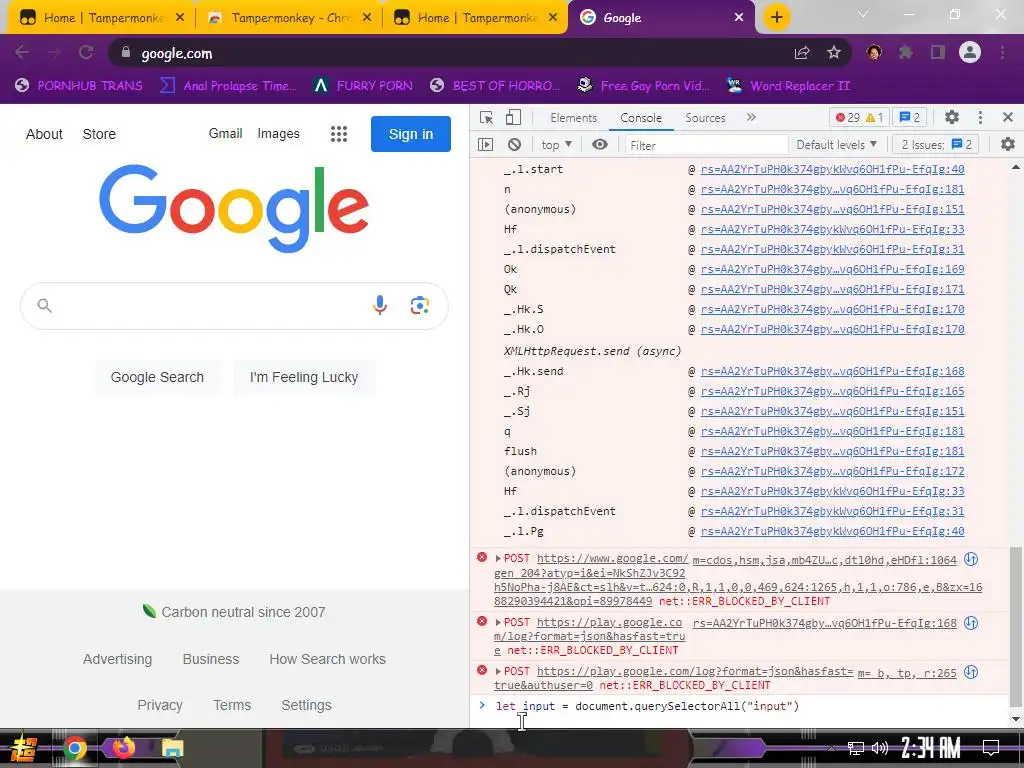Click the I'm Feeling Lucky button
The image size is (1024, 768).
click(x=304, y=377)
